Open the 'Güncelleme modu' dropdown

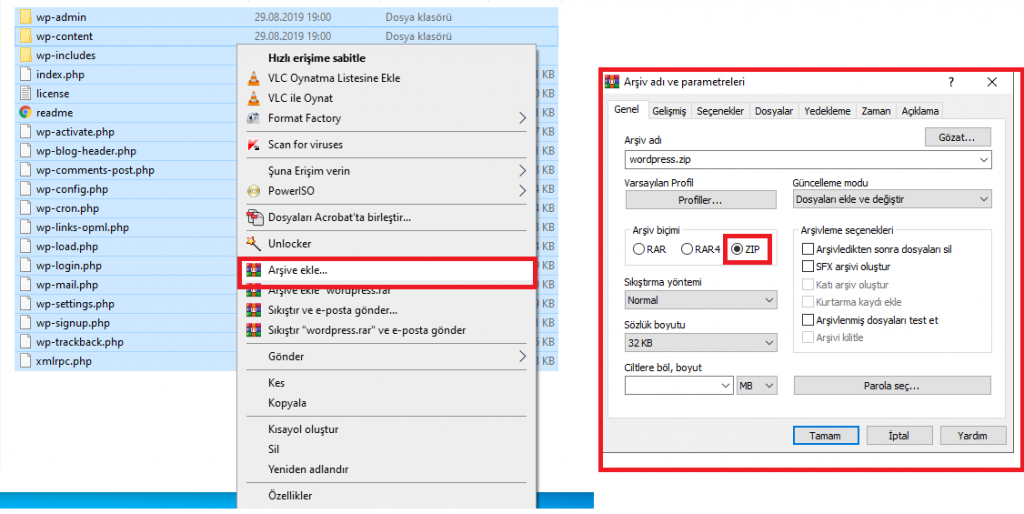click(891, 200)
